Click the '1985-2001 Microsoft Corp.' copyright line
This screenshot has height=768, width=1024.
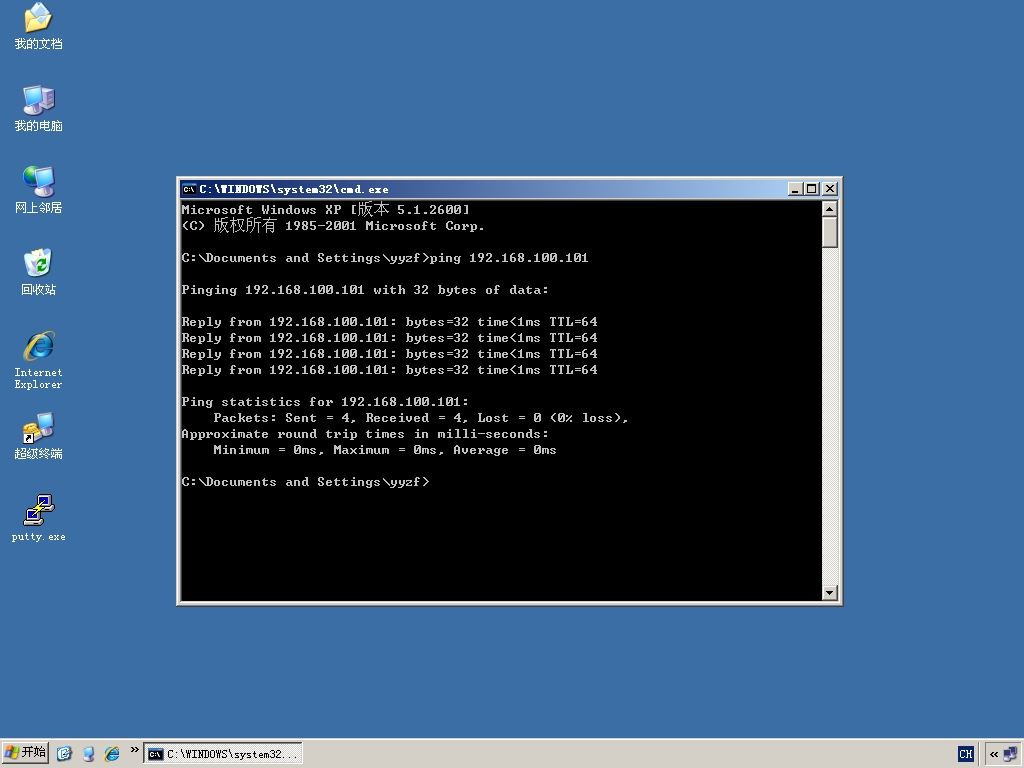coord(333,226)
